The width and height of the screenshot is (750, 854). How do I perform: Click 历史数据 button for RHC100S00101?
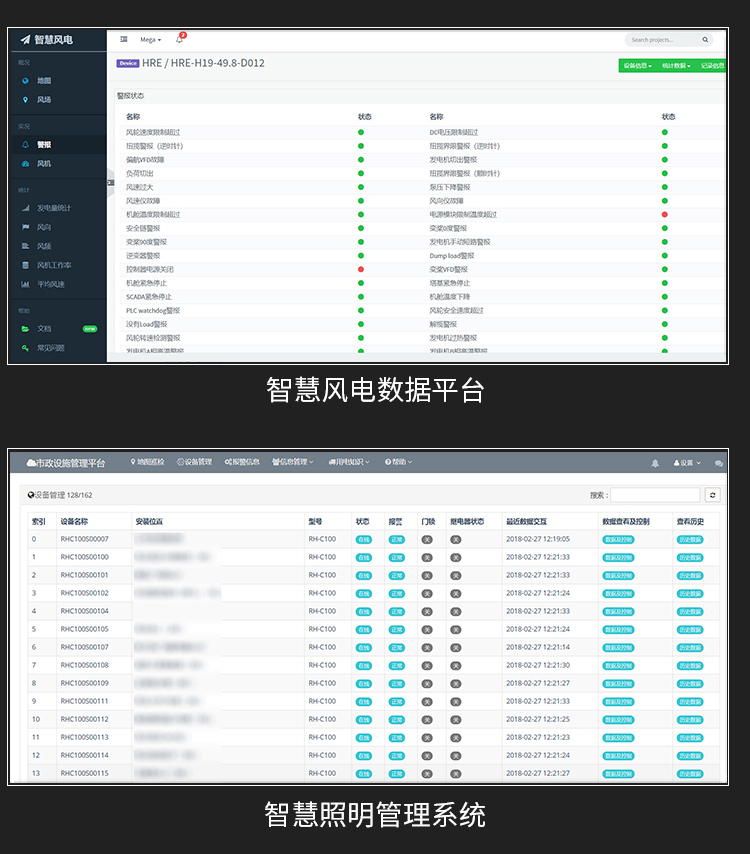(x=689, y=575)
